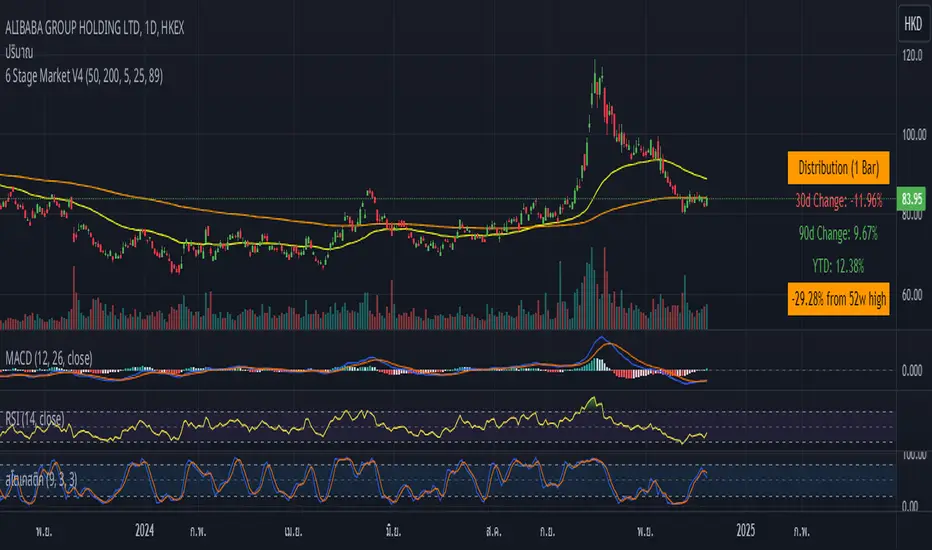Click the 0.000 MACD axis label
The image size is (932, 550).
(912, 370)
